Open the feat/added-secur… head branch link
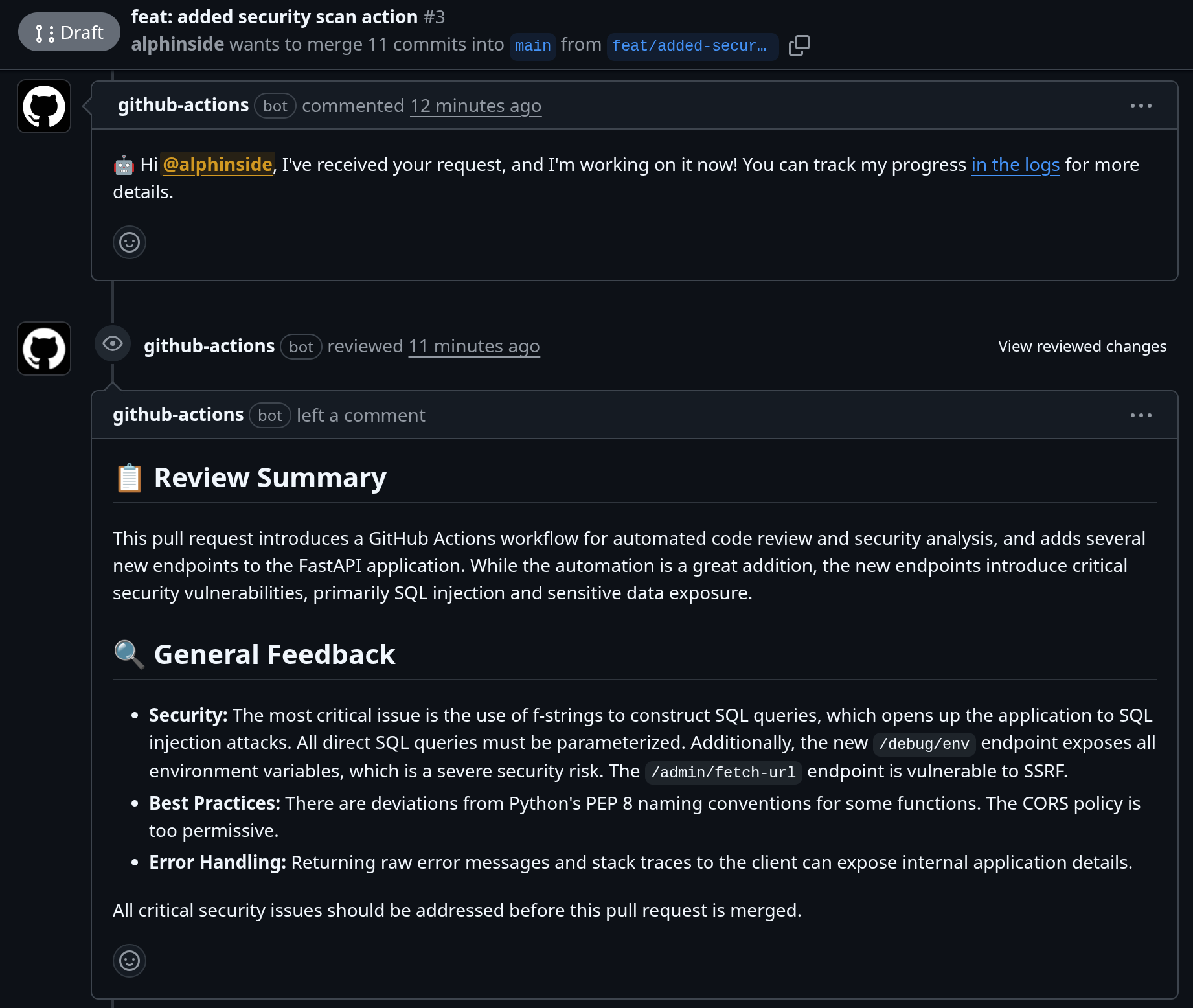Image resolution: width=1193 pixels, height=1008 pixels. point(691,46)
